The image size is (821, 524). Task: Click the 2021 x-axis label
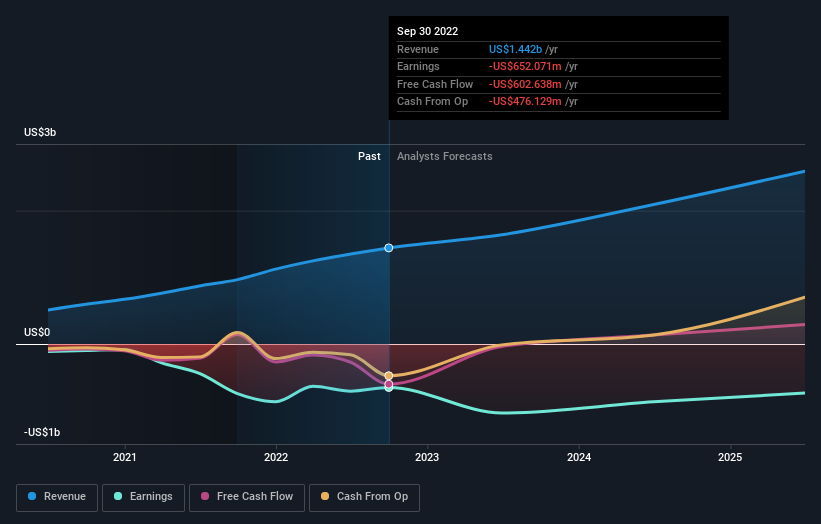125,458
